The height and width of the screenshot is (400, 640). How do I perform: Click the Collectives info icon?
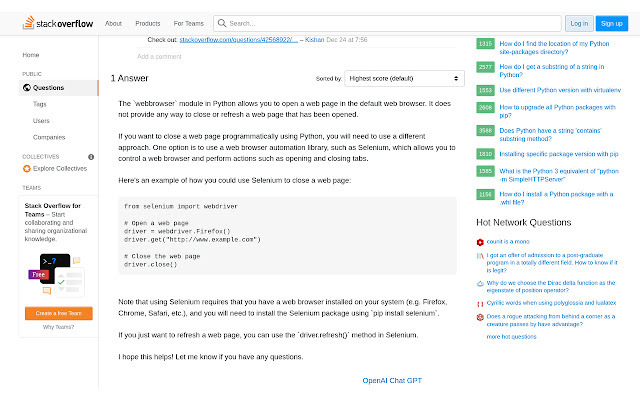click(x=91, y=157)
